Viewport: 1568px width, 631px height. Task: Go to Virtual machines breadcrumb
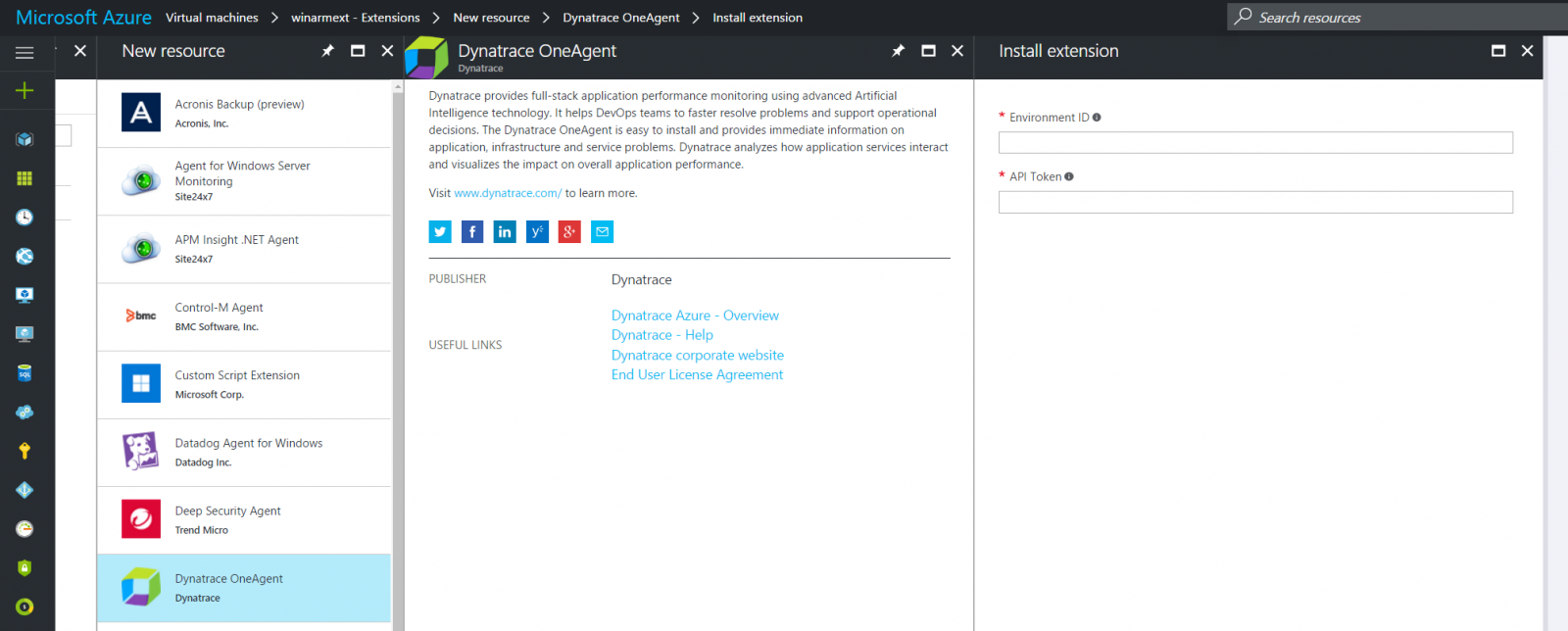coord(212,18)
